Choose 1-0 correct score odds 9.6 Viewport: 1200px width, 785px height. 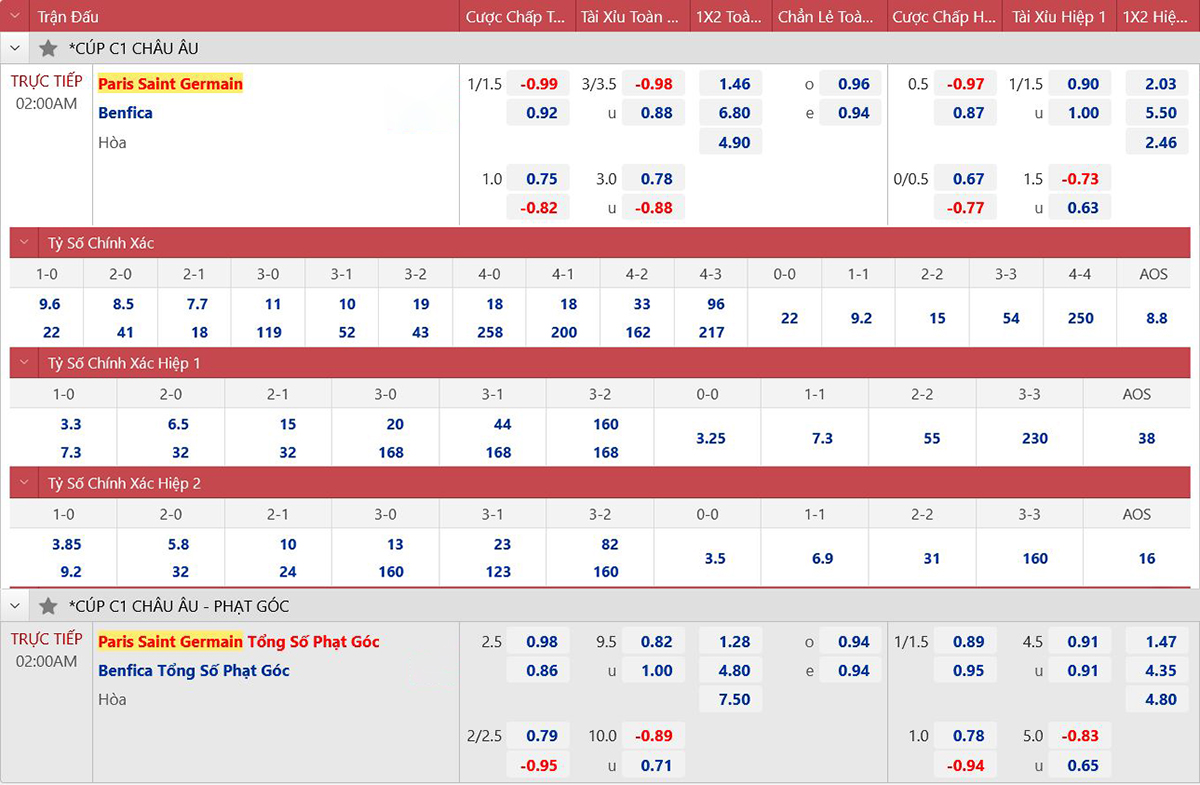click(x=51, y=304)
